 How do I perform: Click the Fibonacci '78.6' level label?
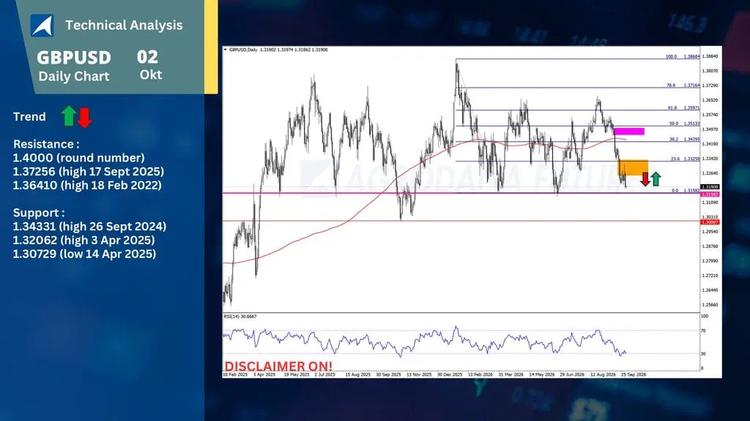(671, 85)
